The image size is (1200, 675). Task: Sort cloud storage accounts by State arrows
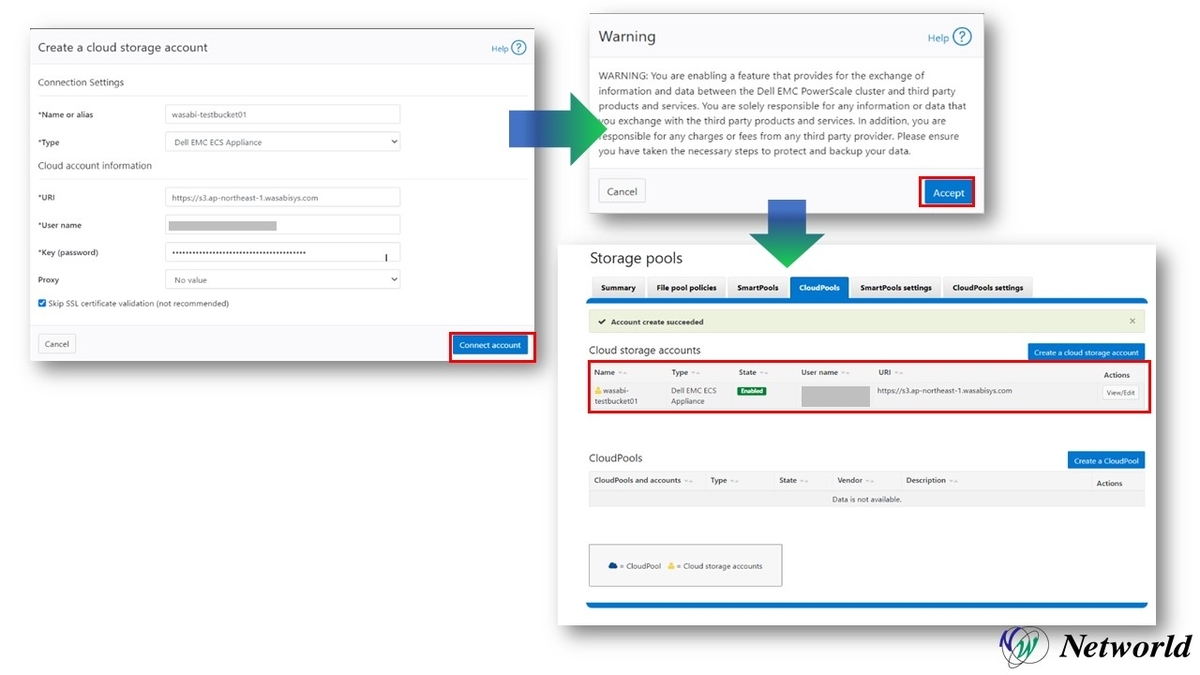click(x=764, y=373)
